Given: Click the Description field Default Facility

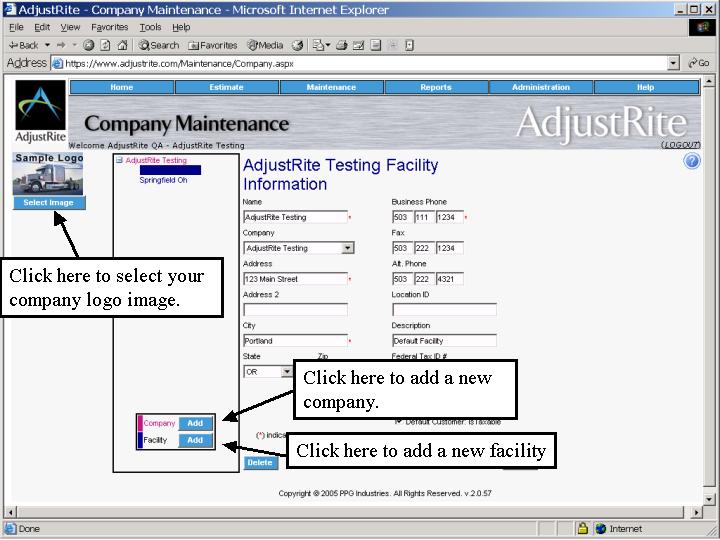Looking at the screenshot, I should pyautogui.click(x=444, y=341).
